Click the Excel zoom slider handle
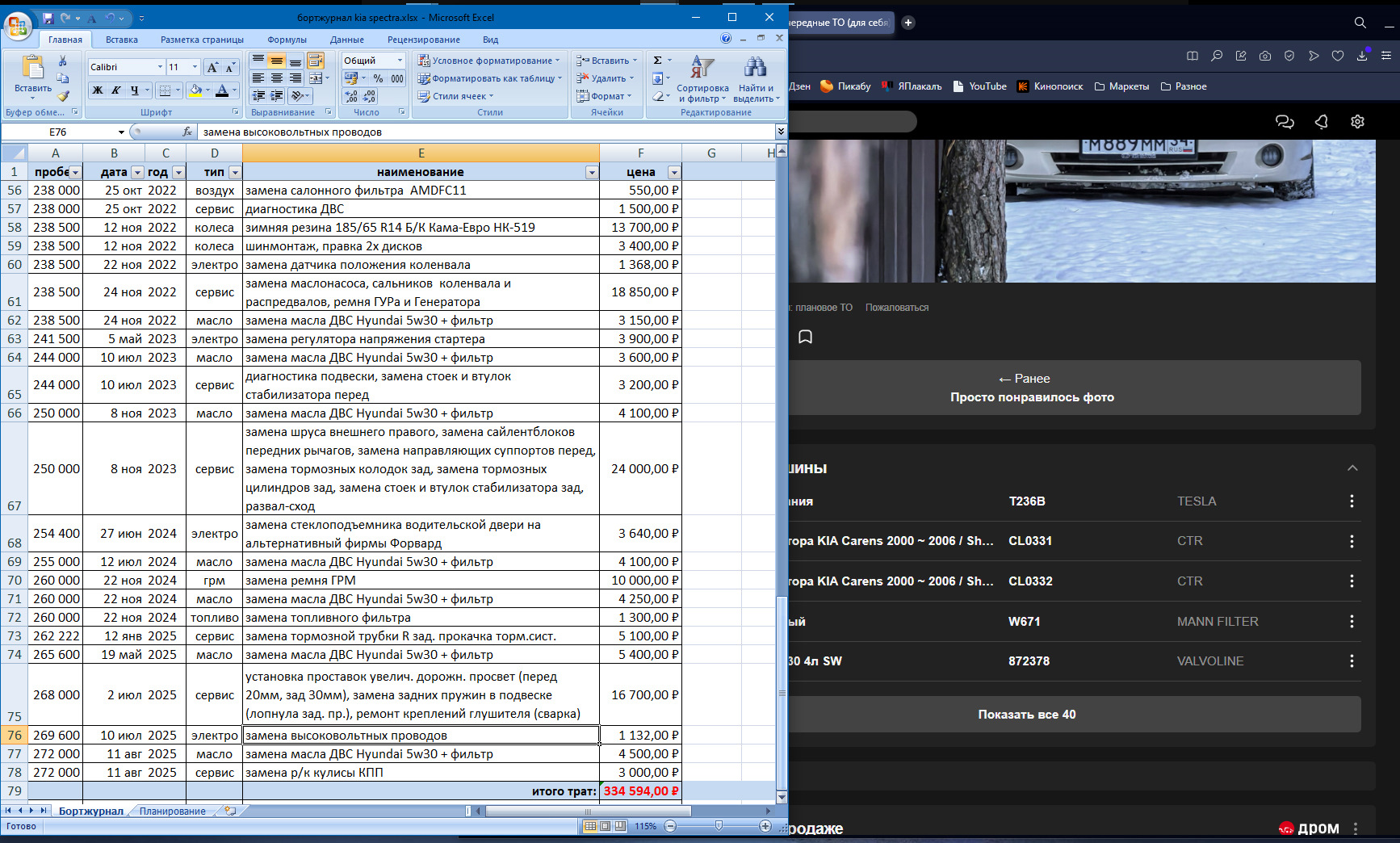1400x843 pixels. (719, 826)
